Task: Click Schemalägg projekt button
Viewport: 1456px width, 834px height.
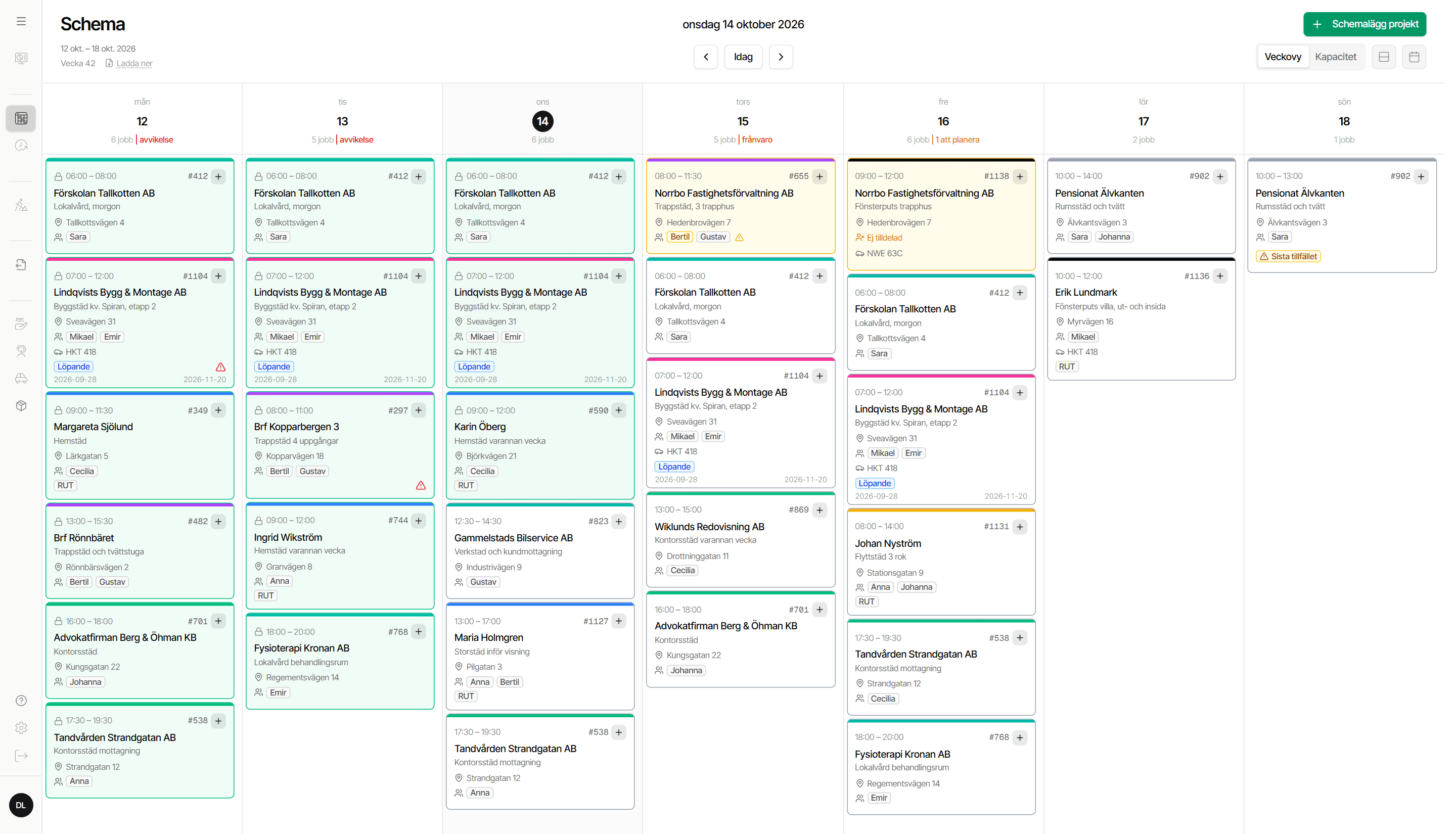Action: (x=1365, y=24)
